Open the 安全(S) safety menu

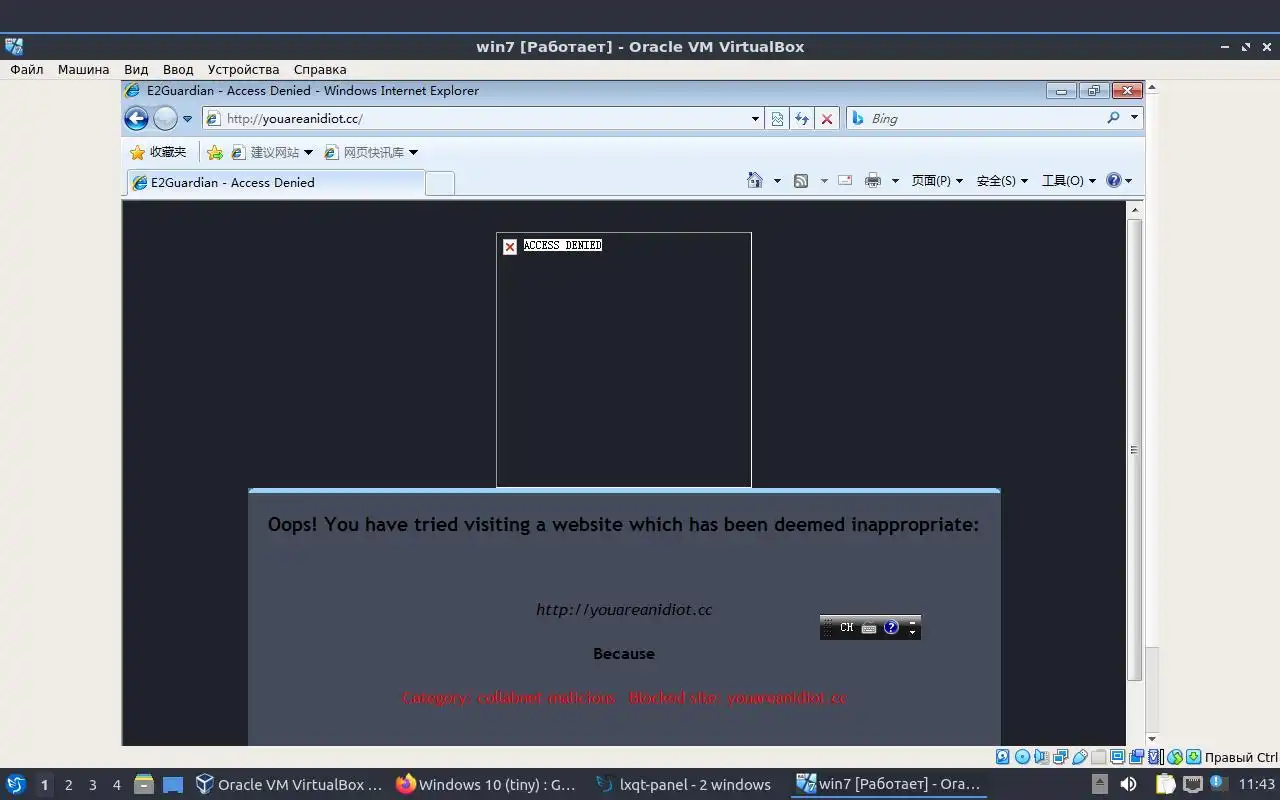pyautogui.click(x=1002, y=181)
